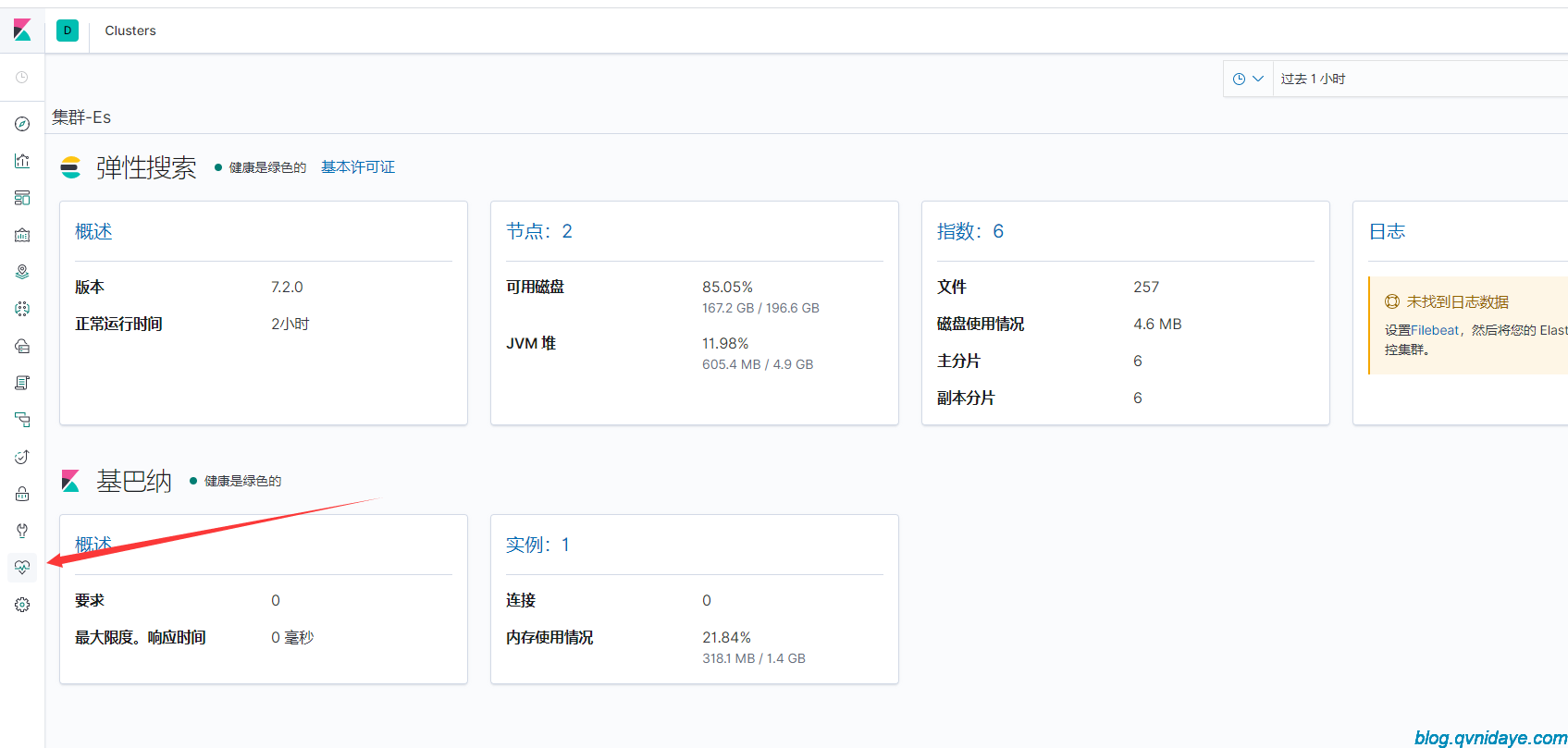Open the 基本许可证 license link
The height and width of the screenshot is (748, 1568).
358,167
